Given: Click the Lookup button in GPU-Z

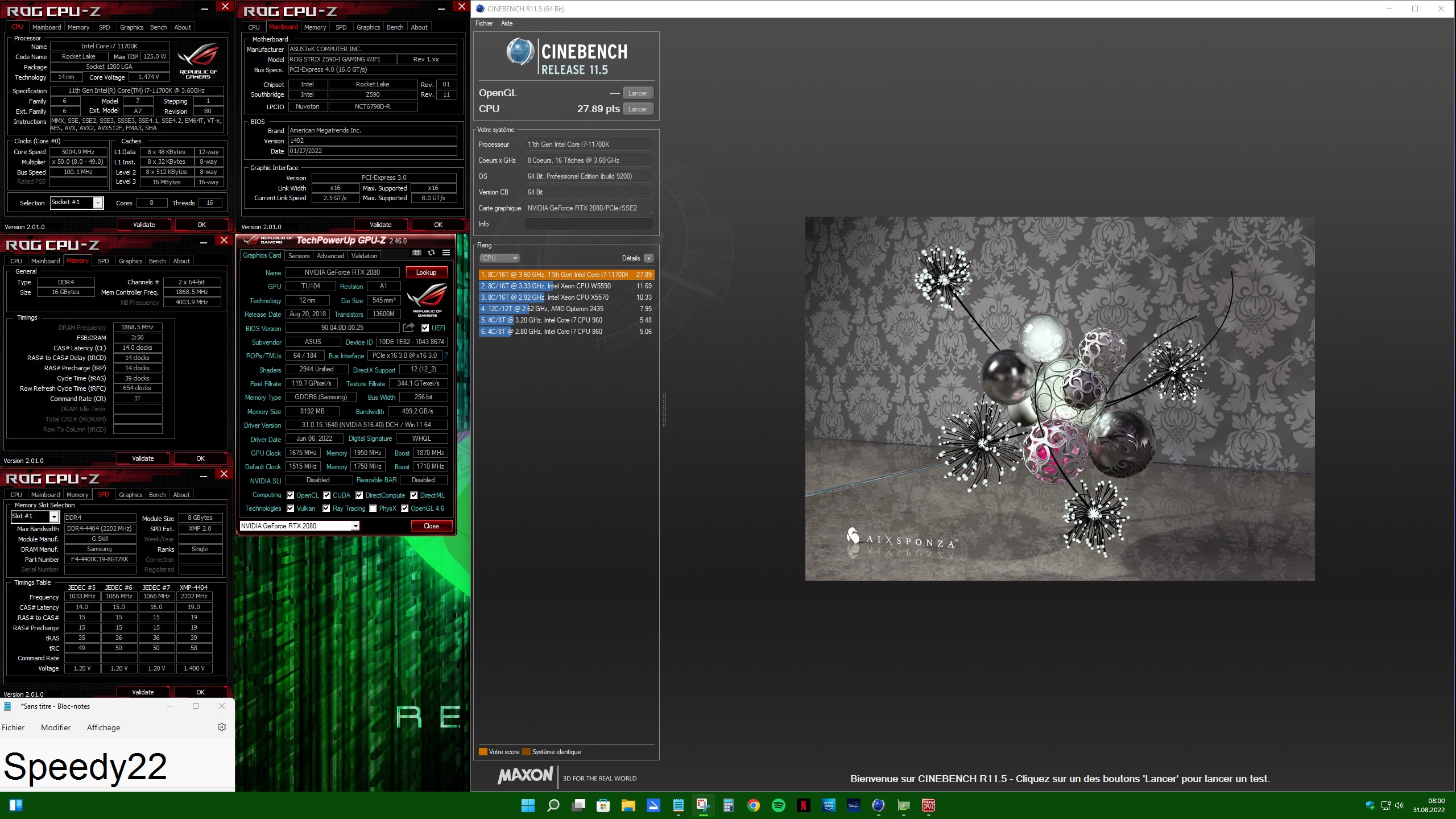Looking at the screenshot, I should coord(426,272).
